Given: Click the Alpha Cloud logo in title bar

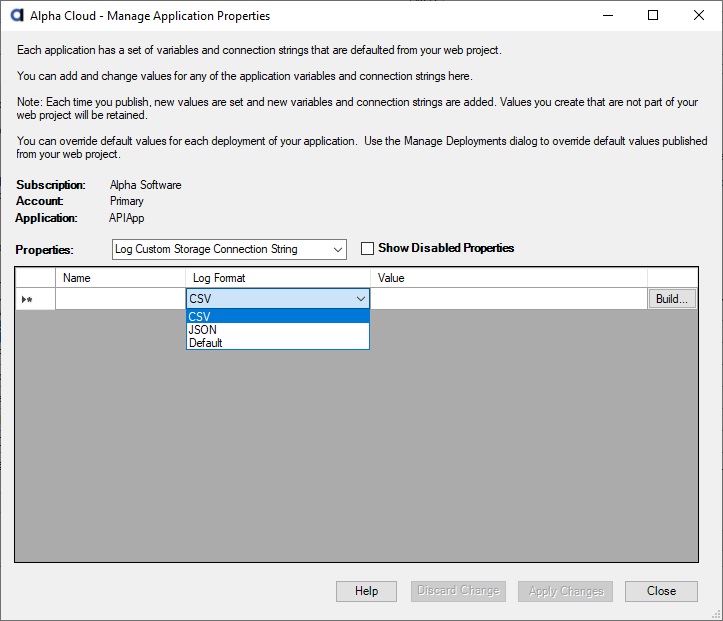Looking at the screenshot, I should click(x=17, y=15).
